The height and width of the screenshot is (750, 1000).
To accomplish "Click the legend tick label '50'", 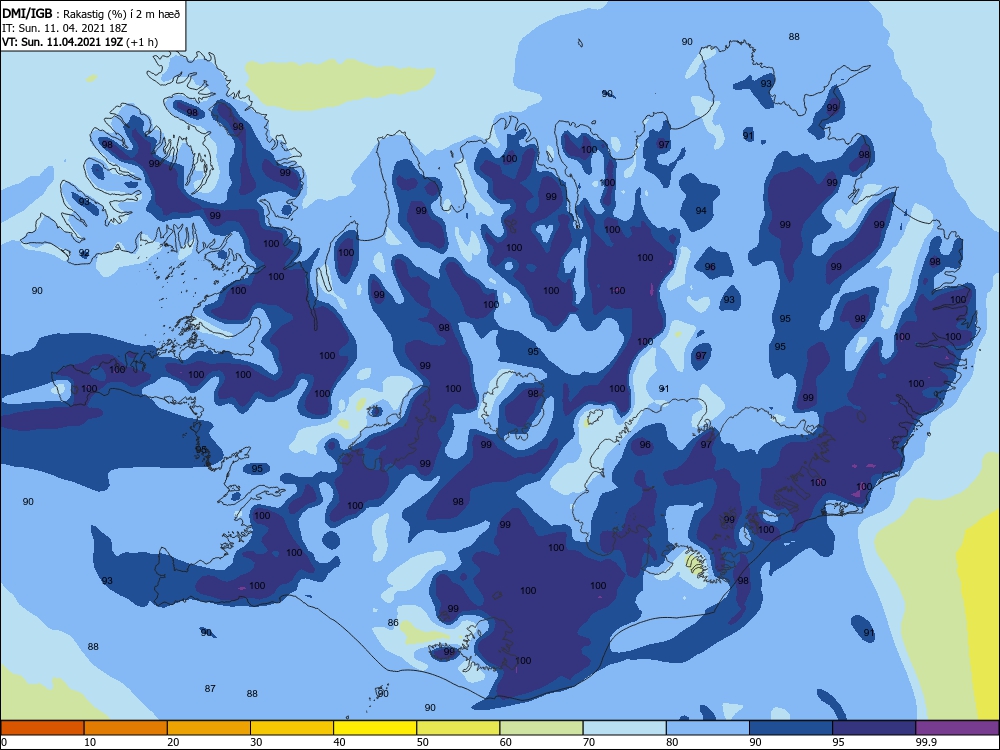I will pyautogui.click(x=423, y=742).
